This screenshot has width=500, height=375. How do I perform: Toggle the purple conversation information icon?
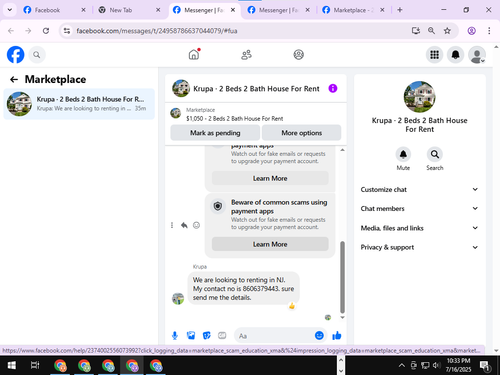coord(333,88)
